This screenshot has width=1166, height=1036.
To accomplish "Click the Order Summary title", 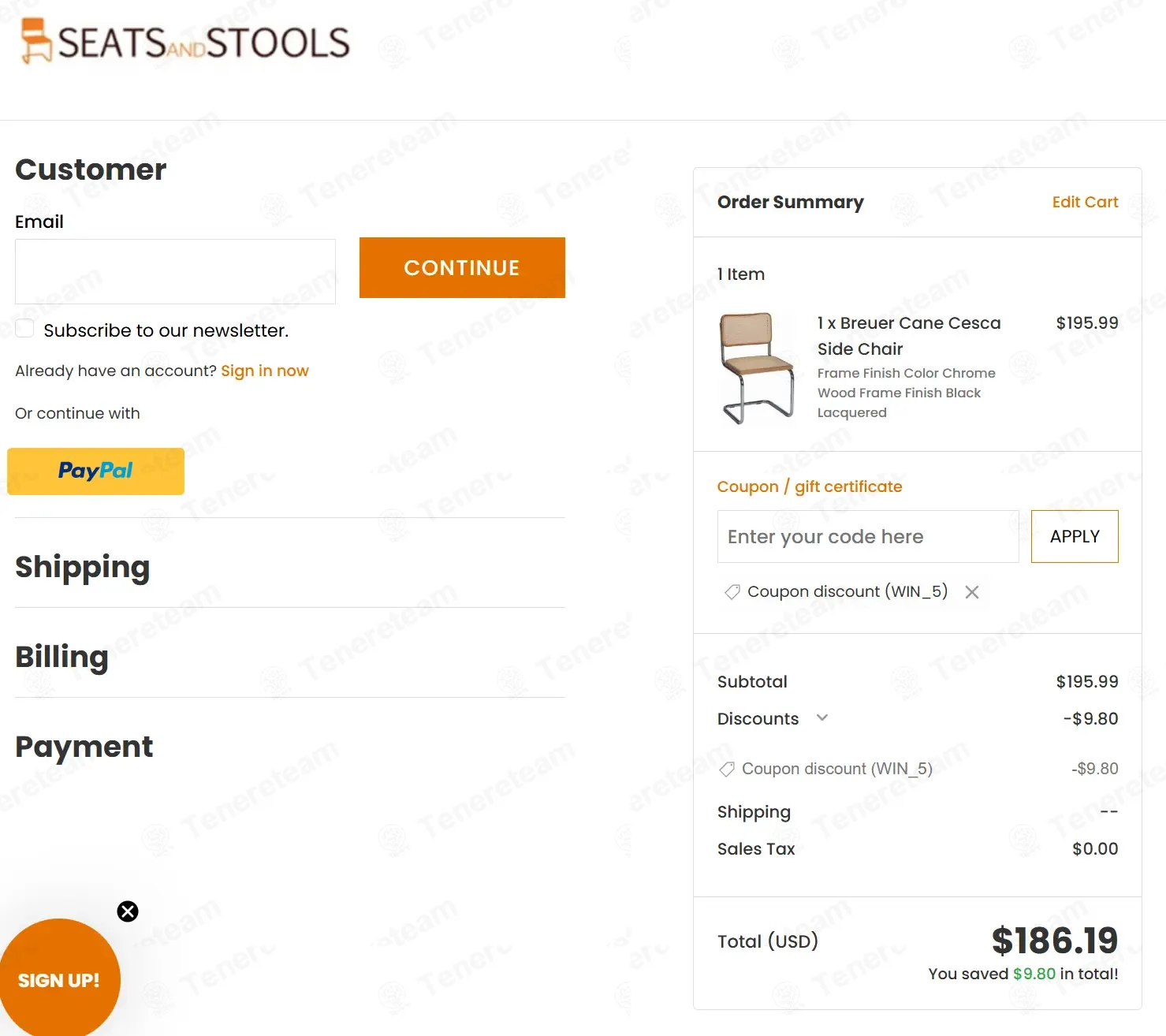I will 791,202.
